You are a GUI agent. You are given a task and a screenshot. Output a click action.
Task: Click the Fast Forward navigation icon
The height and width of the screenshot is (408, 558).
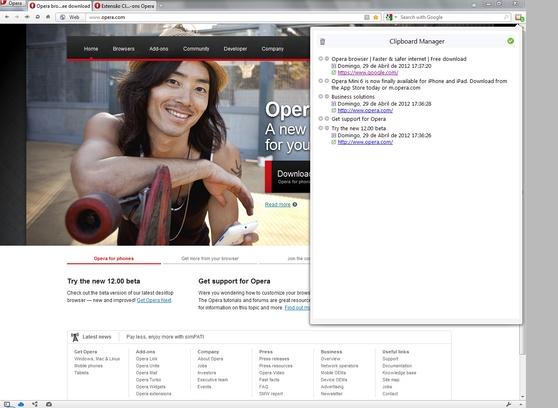pyautogui.click(x=27, y=17)
